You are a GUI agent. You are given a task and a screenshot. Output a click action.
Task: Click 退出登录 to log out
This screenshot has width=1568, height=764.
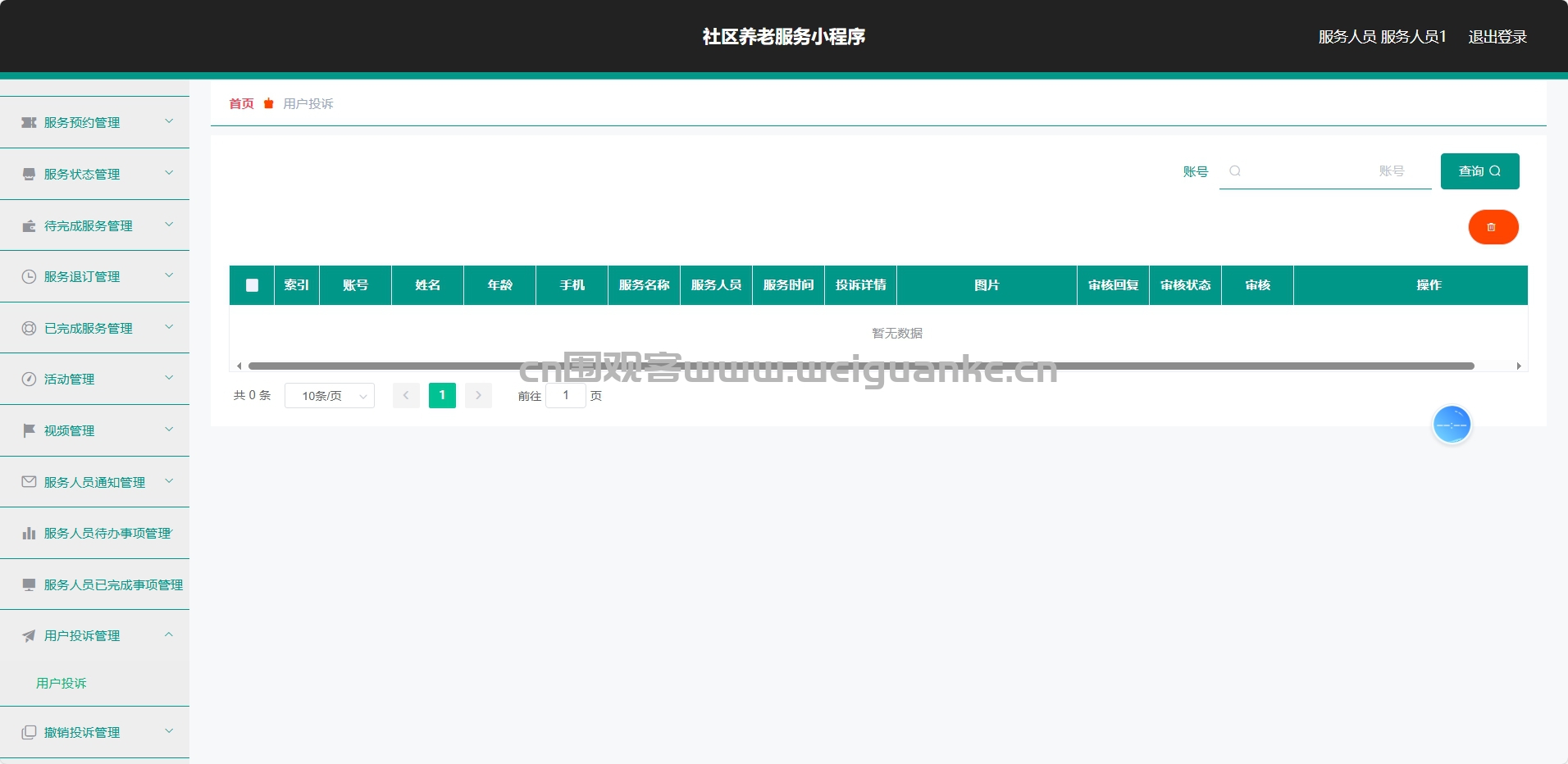point(1497,37)
